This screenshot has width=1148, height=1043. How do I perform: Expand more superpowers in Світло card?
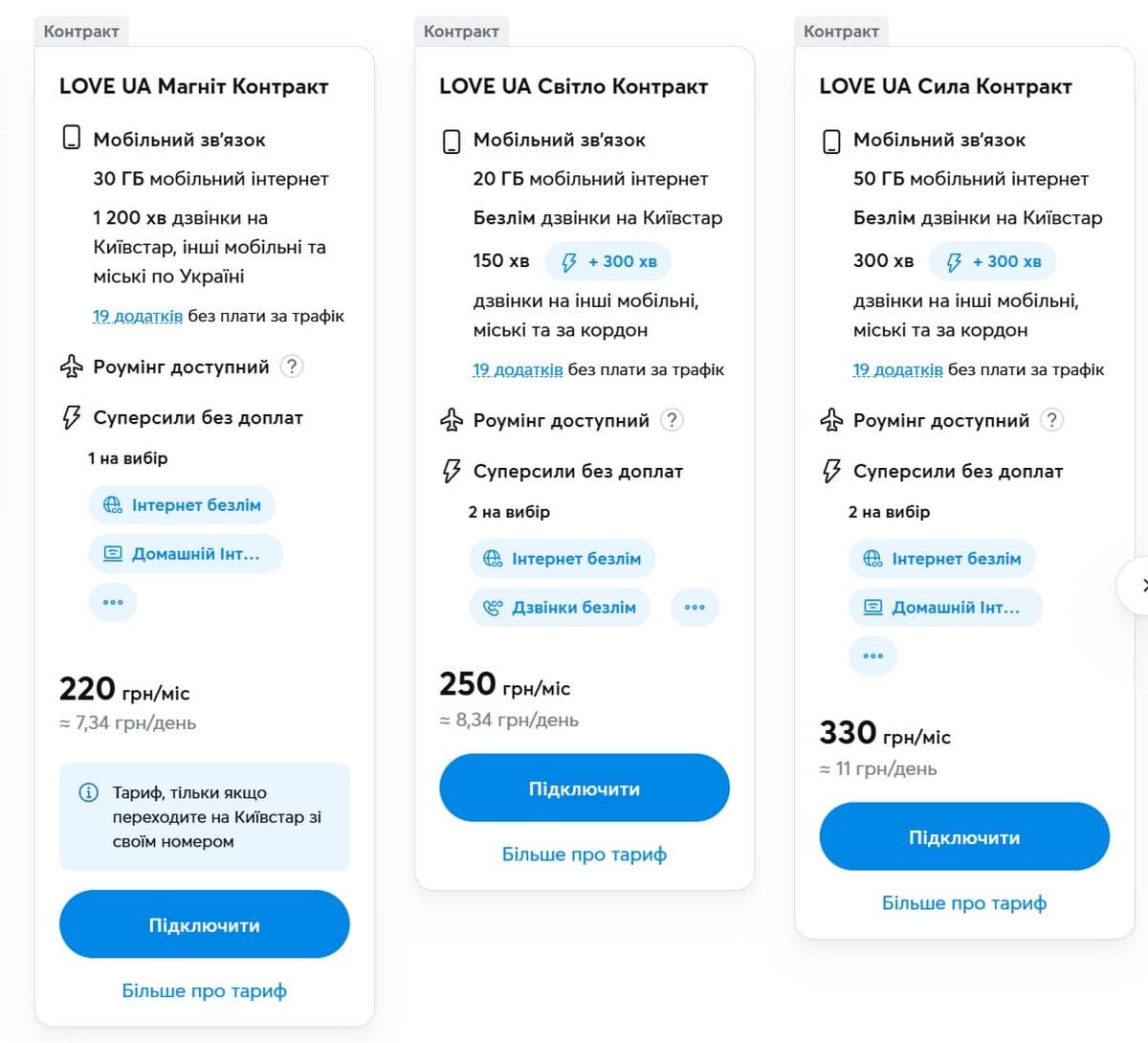coord(695,608)
